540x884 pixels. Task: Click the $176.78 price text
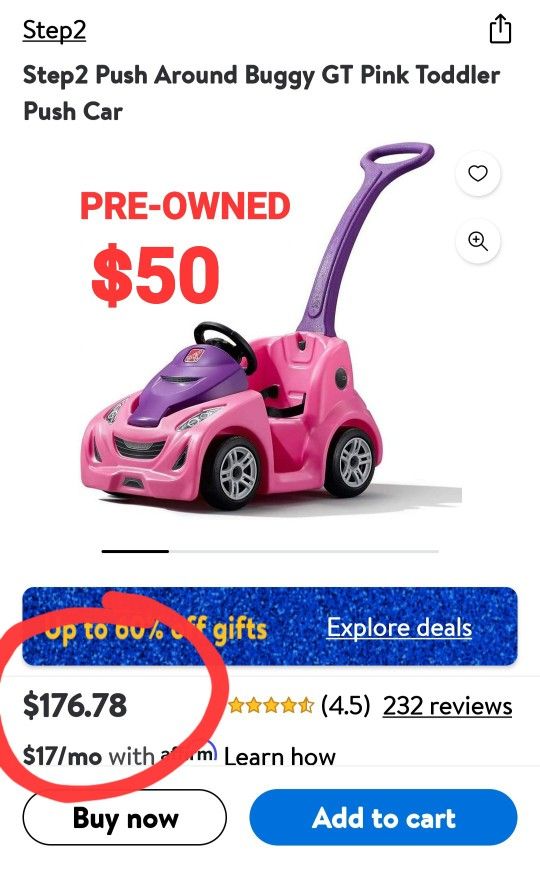coord(75,705)
